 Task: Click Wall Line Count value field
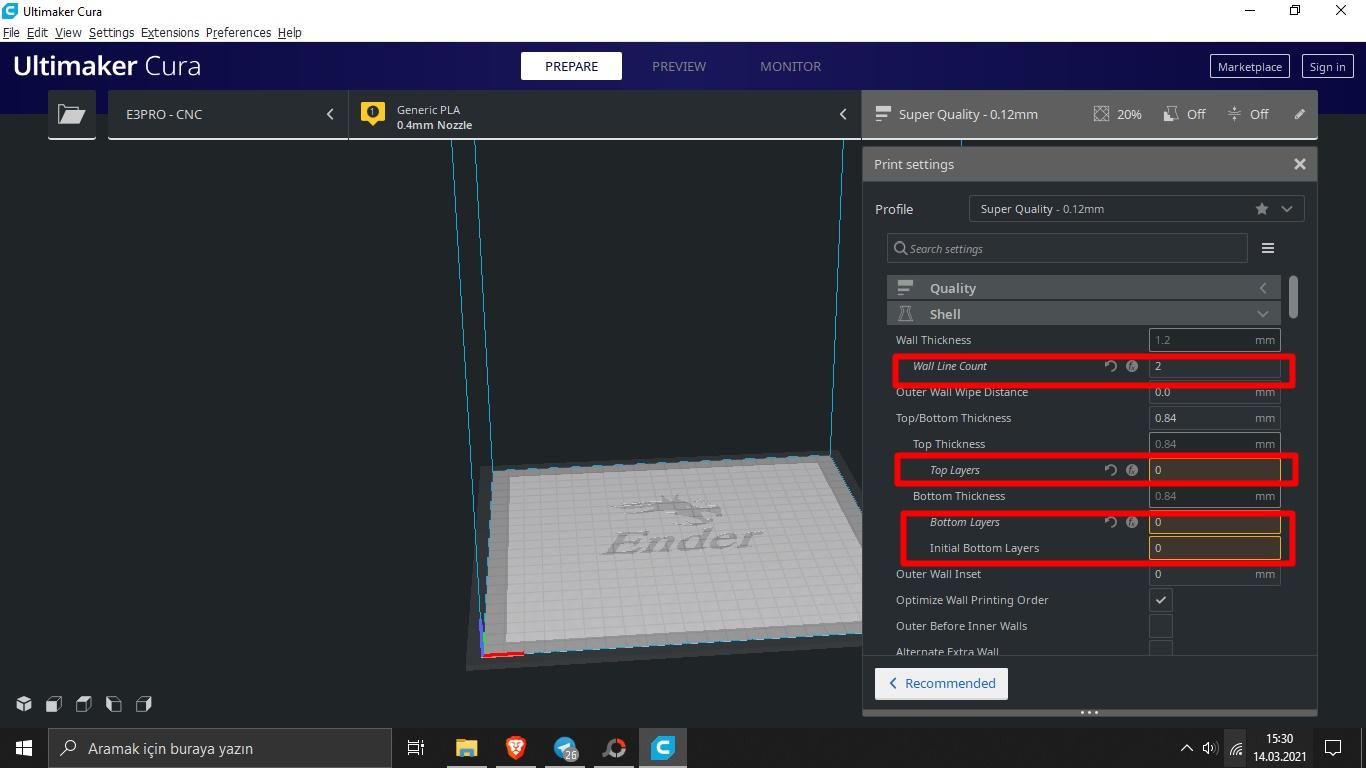1214,366
